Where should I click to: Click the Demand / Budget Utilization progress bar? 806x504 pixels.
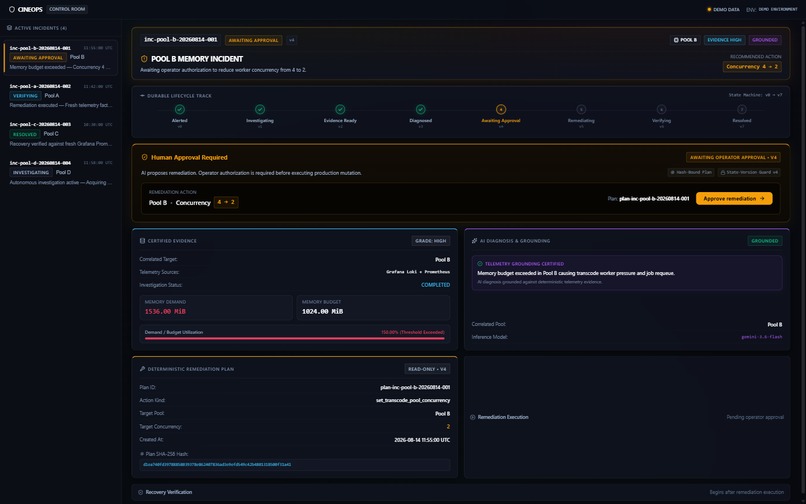point(295,338)
